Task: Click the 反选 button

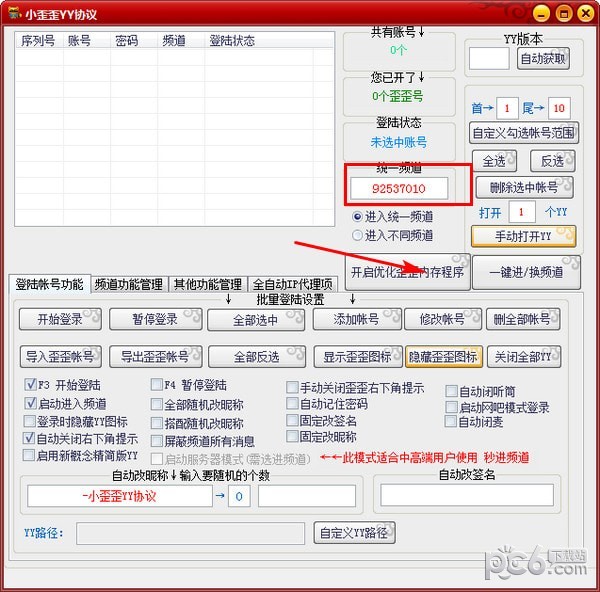Action: [553, 161]
